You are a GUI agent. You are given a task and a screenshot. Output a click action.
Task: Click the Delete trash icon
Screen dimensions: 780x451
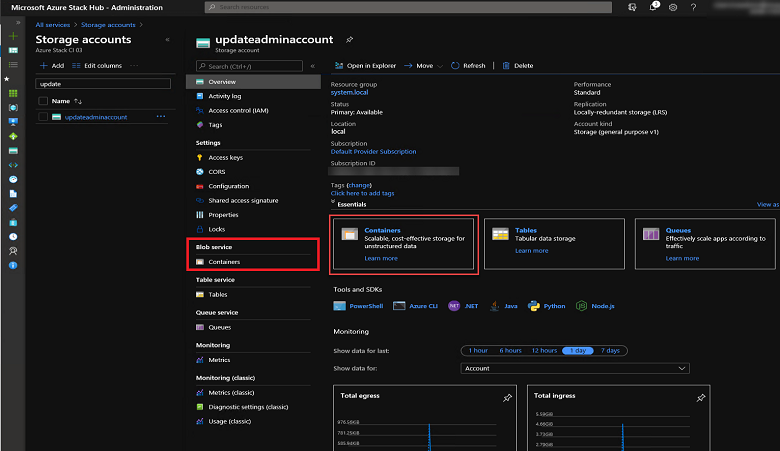tap(505, 66)
